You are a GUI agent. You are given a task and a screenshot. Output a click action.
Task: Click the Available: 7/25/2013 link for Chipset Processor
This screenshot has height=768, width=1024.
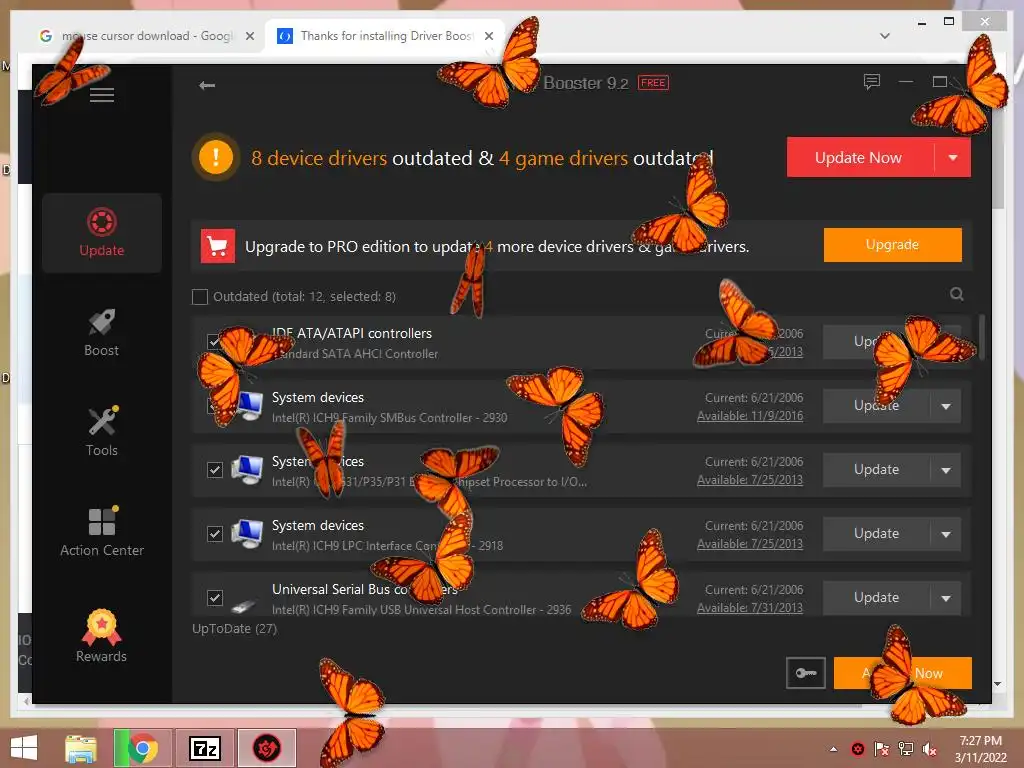[x=750, y=480]
